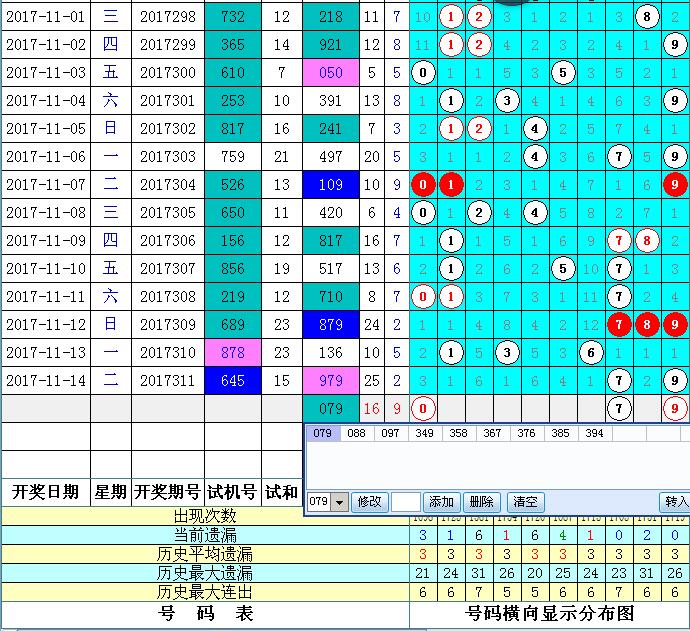Open the 079 number dropdown
The width and height of the screenshot is (690, 631).
(341, 502)
